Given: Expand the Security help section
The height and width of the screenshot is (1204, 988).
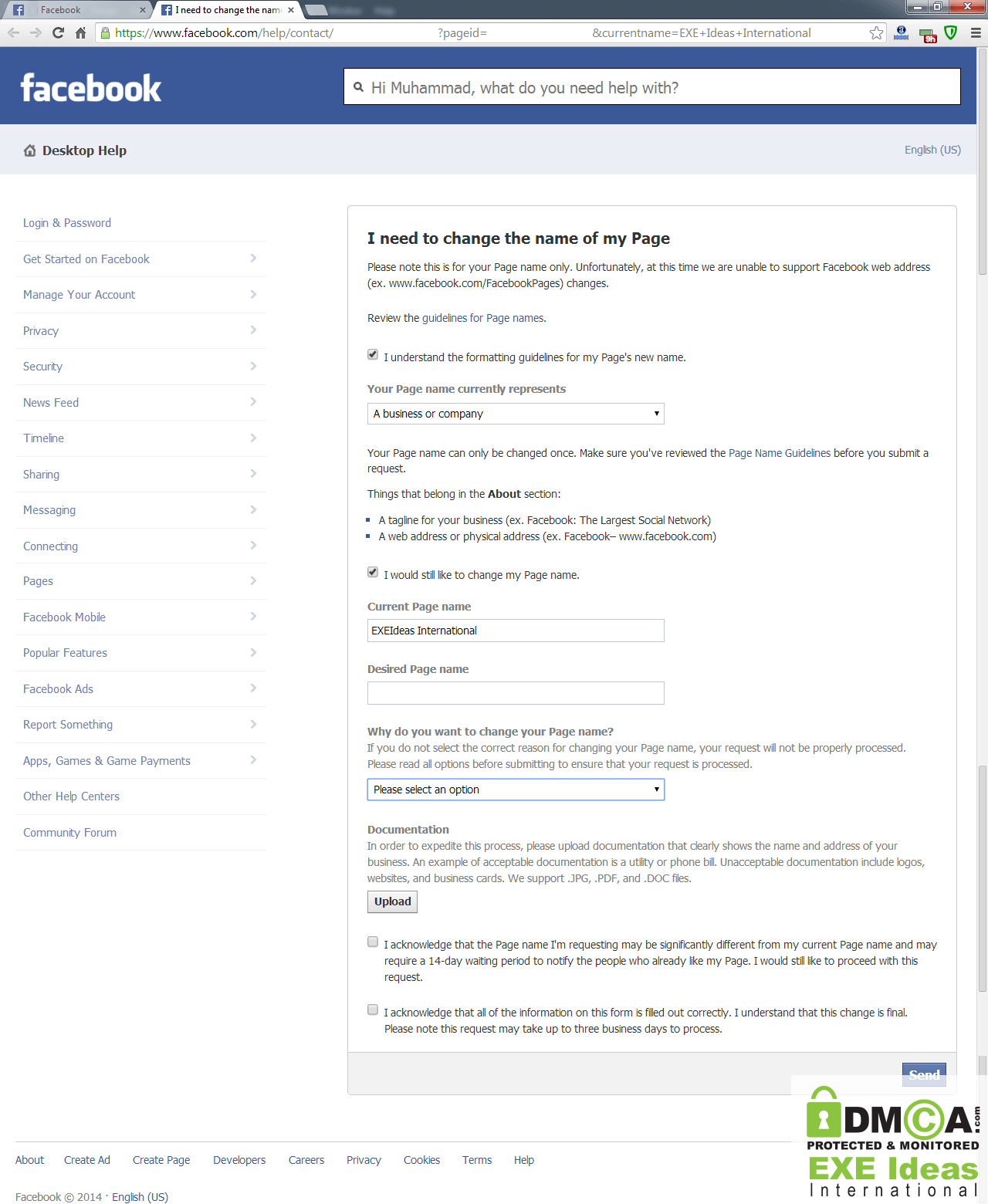Looking at the screenshot, I should 140,367.
